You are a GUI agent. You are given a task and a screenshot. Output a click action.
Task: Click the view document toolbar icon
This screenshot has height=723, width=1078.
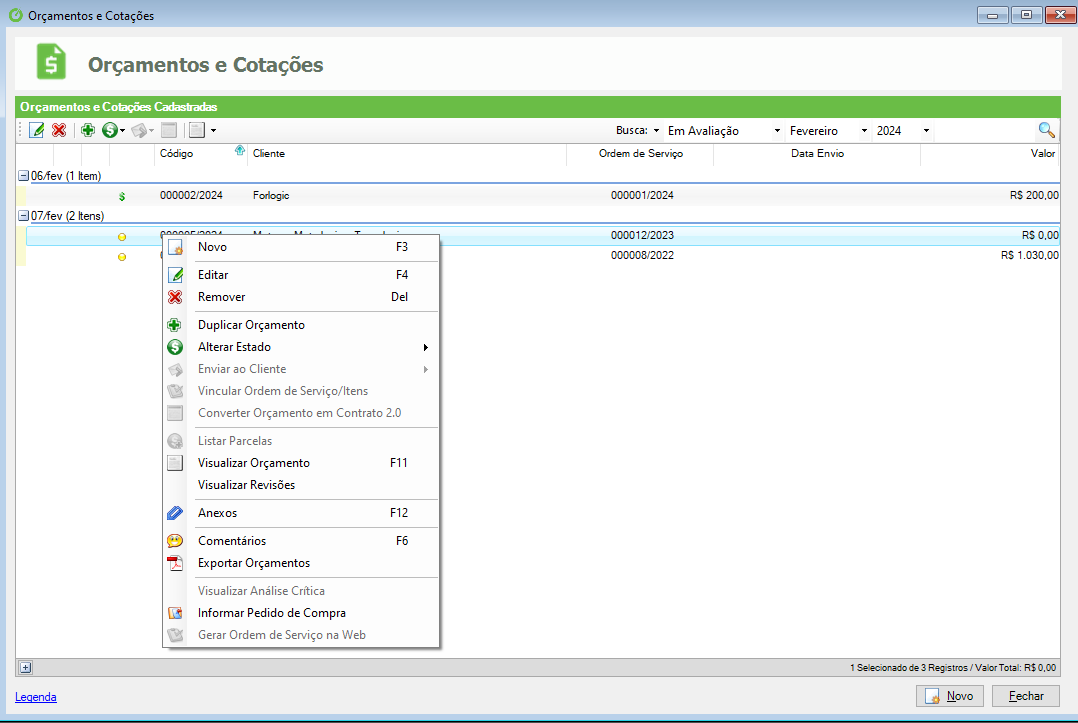point(197,130)
